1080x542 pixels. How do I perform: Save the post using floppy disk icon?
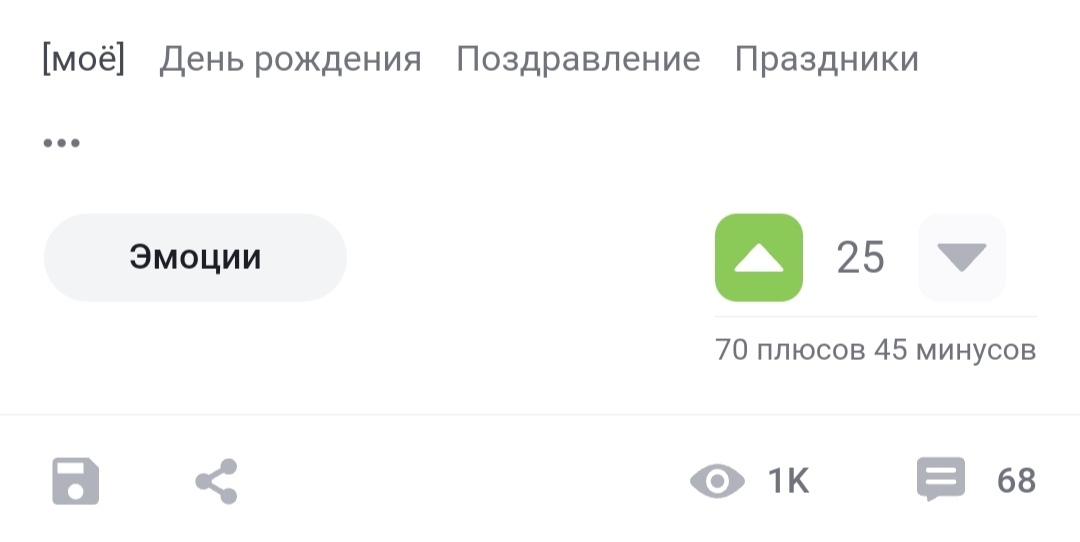76,481
